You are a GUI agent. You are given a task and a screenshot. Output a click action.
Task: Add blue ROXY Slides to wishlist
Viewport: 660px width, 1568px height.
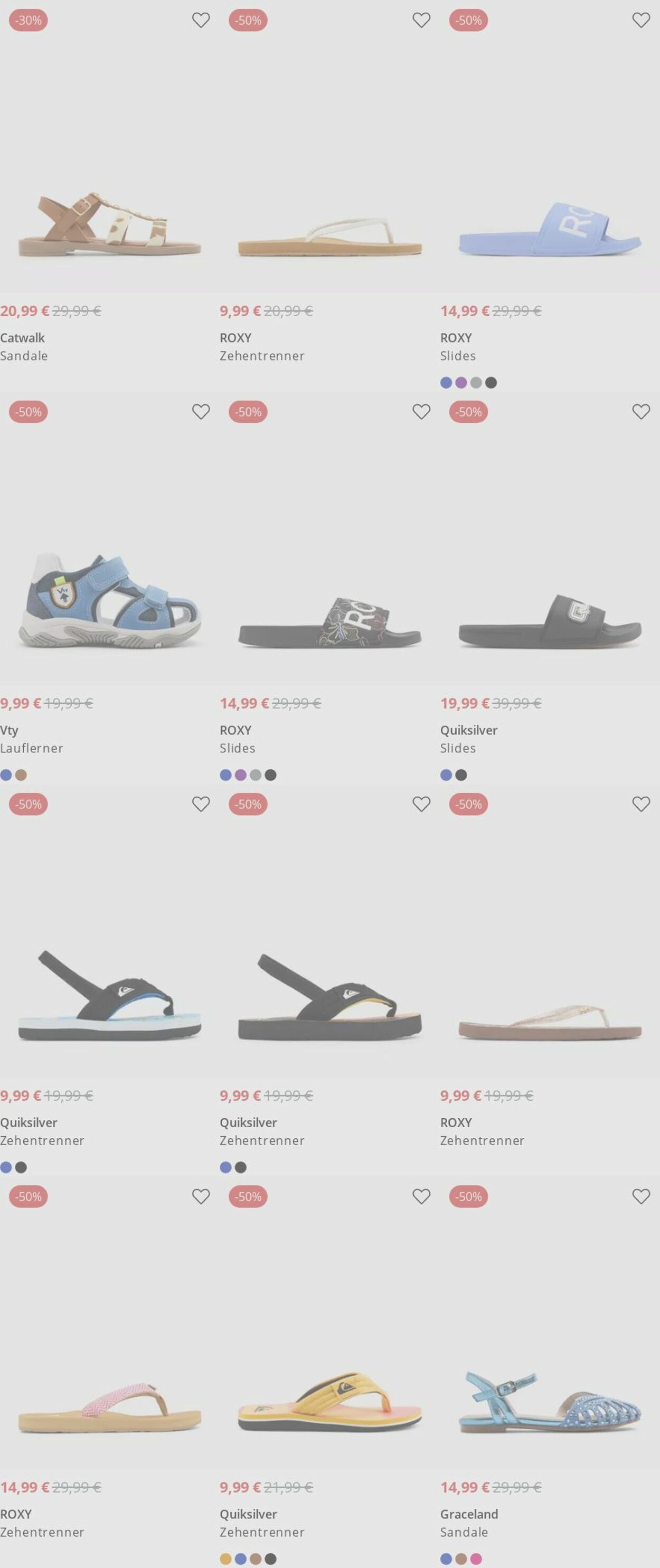pyautogui.click(x=641, y=20)
